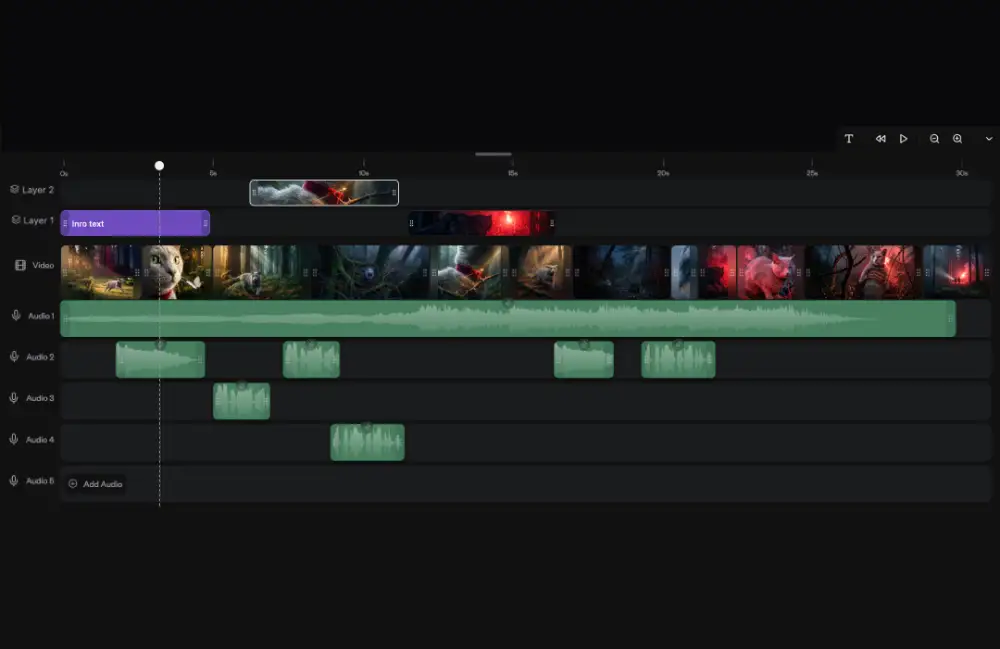Select the Text tool icon
This screenshot has height=649, width=1000.
pyautogui.click(x=849, y=139)
